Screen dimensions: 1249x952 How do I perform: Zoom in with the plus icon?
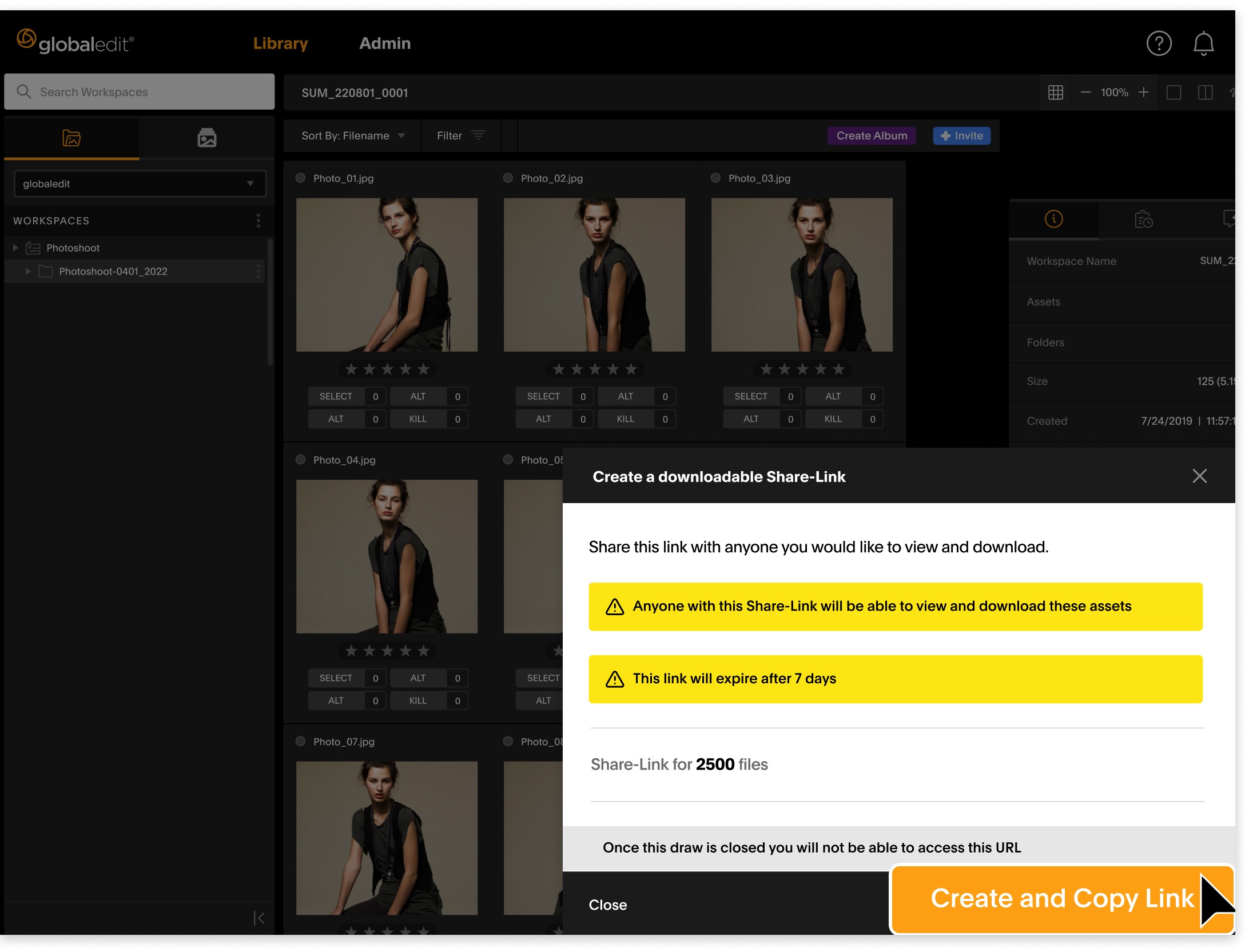1143,92
